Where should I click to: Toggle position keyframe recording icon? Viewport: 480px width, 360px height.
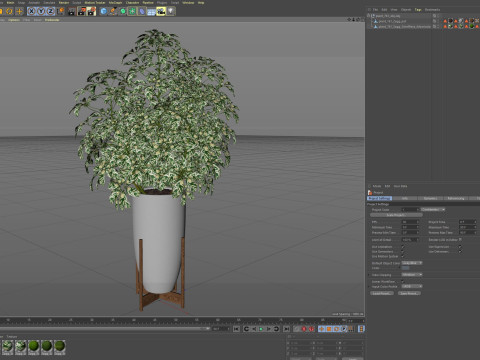(322, 329)
